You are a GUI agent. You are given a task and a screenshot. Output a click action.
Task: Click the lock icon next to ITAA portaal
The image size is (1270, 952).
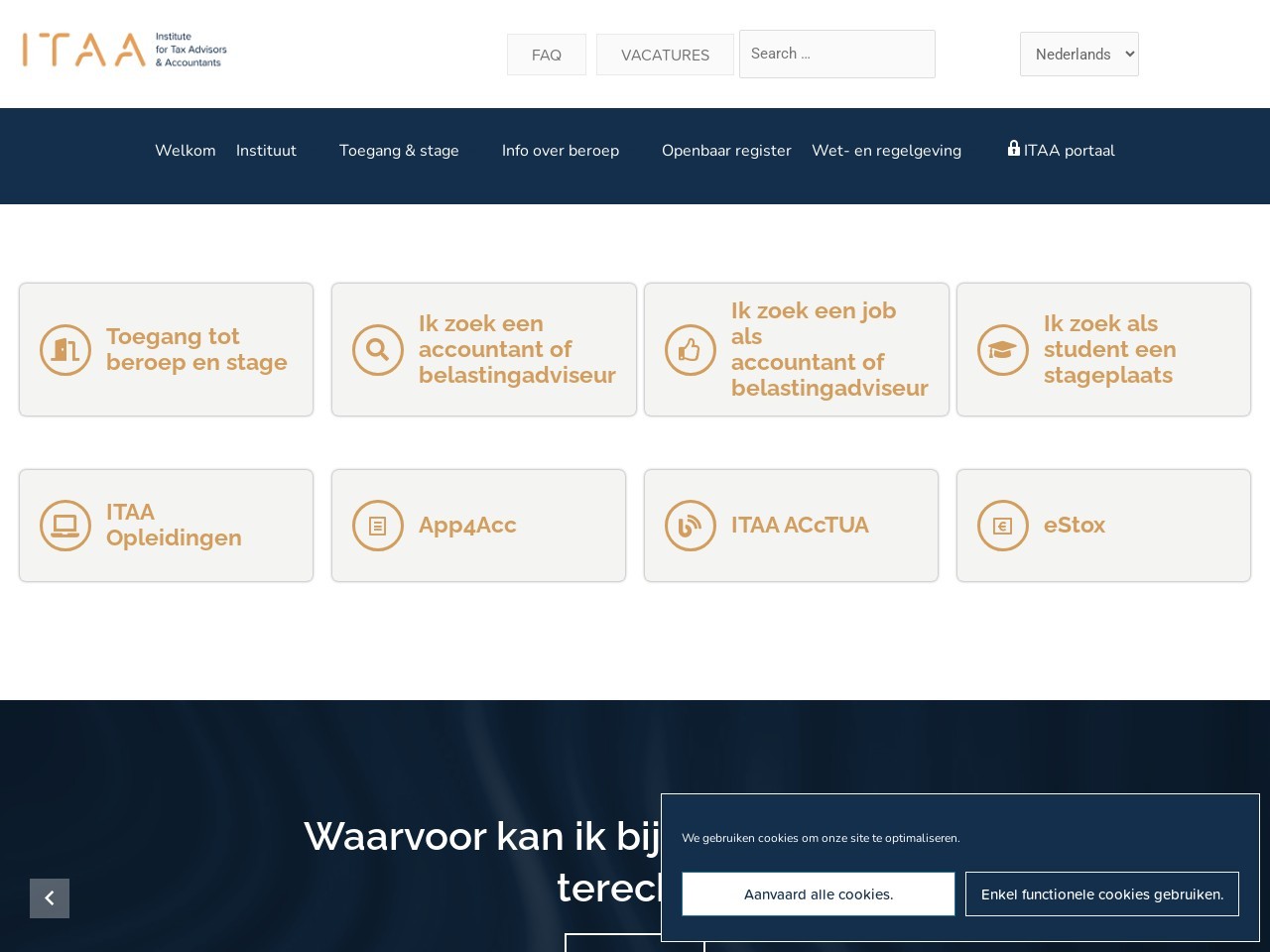[1014, 148]
